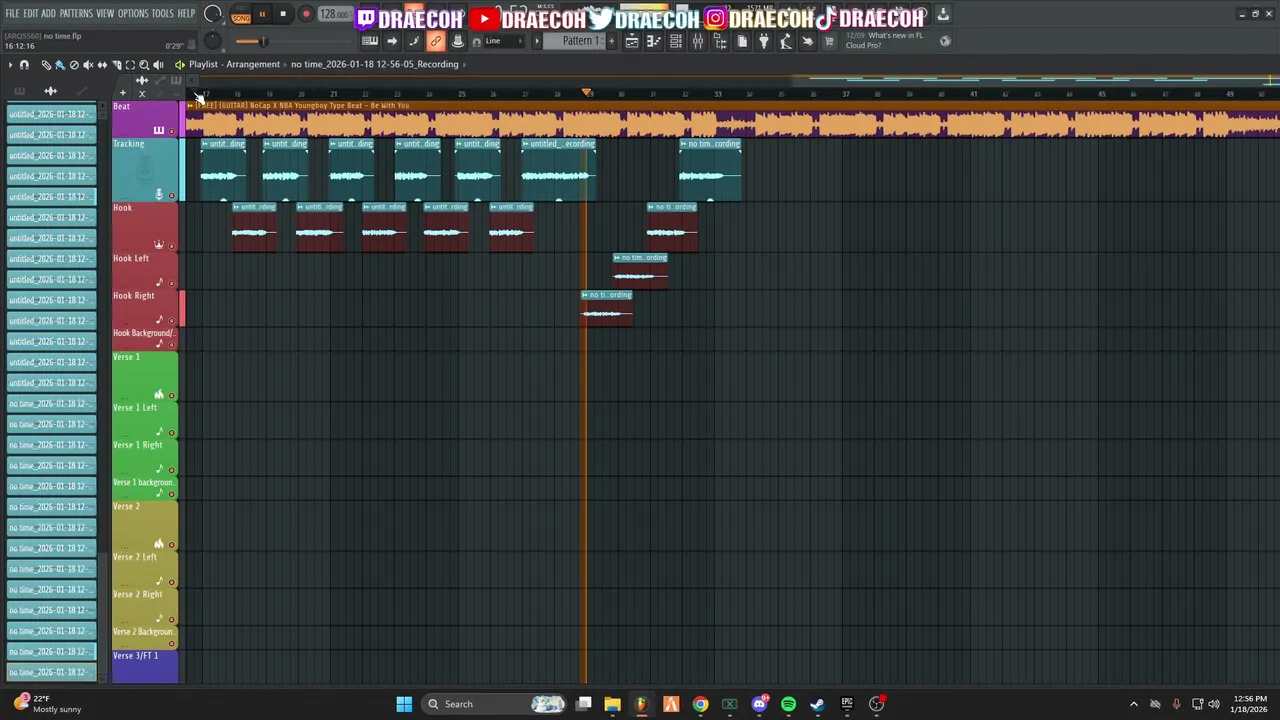Viewport: 1280px width, 720px height.
Task: Open Chrome from the taskbar
Action: click(x=700, y=704)
